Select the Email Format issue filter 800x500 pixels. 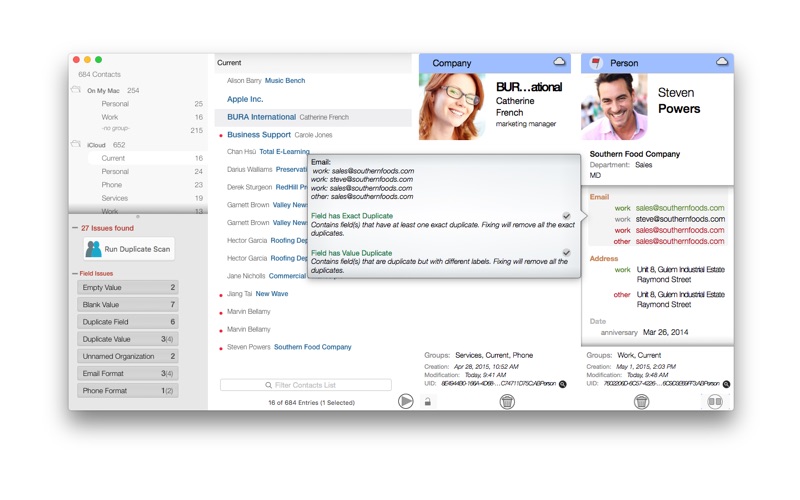point(128,373)
